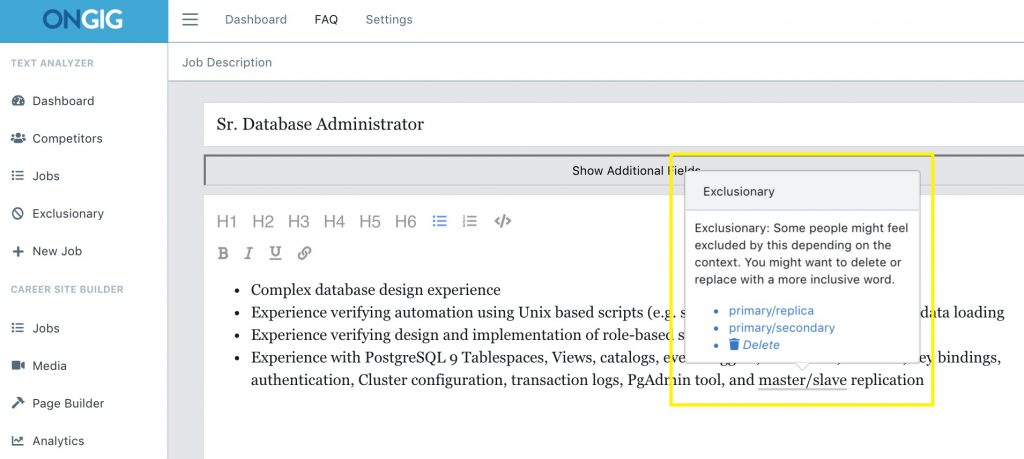1024x459 pixels.
Task: Open Exclusionary in the sidebar
Action: click(68, 214)
